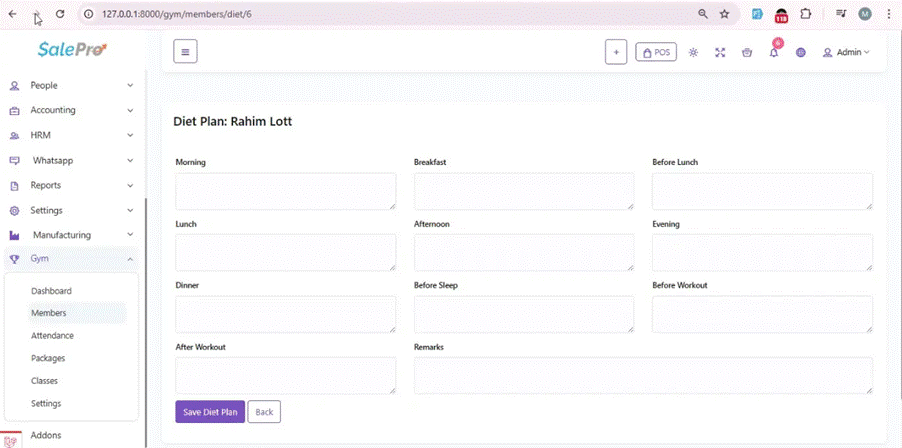Toggle the sidebar with the hamburger icon
Viewport: 902px width, 448px height.
coord(185,52)
